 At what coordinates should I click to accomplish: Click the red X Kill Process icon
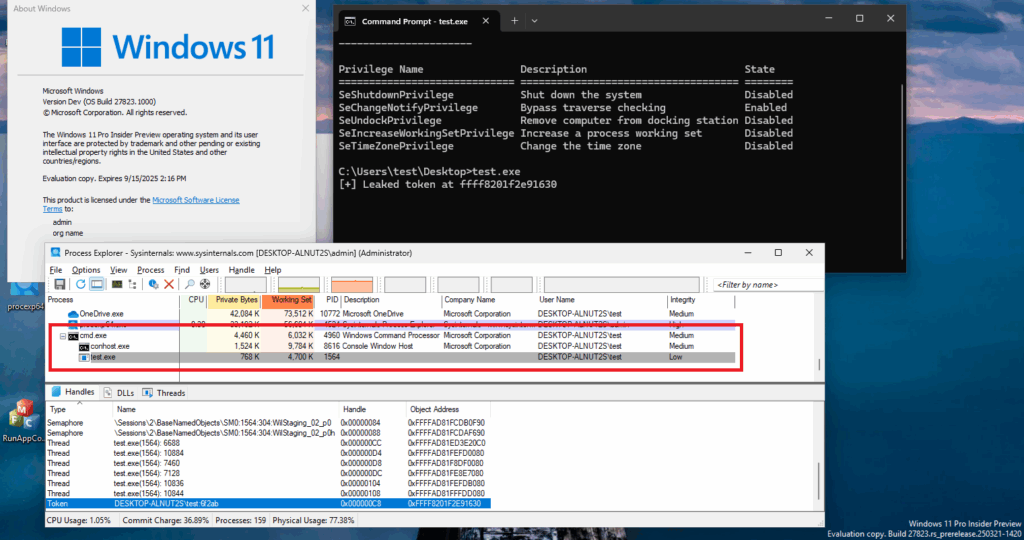[x=169, y=284]
